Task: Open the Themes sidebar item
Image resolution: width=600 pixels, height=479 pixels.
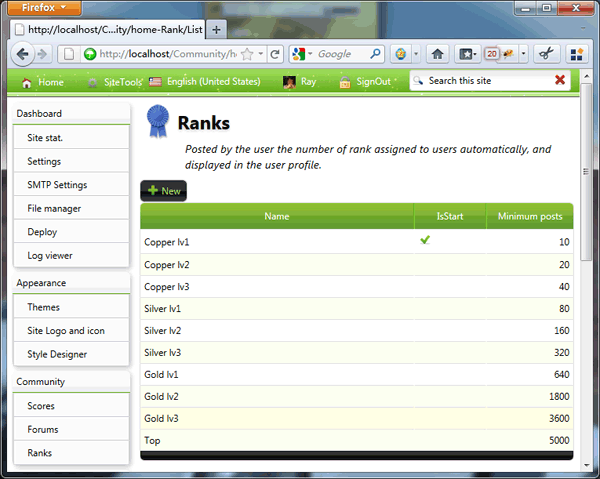Action: click(71, 307)
